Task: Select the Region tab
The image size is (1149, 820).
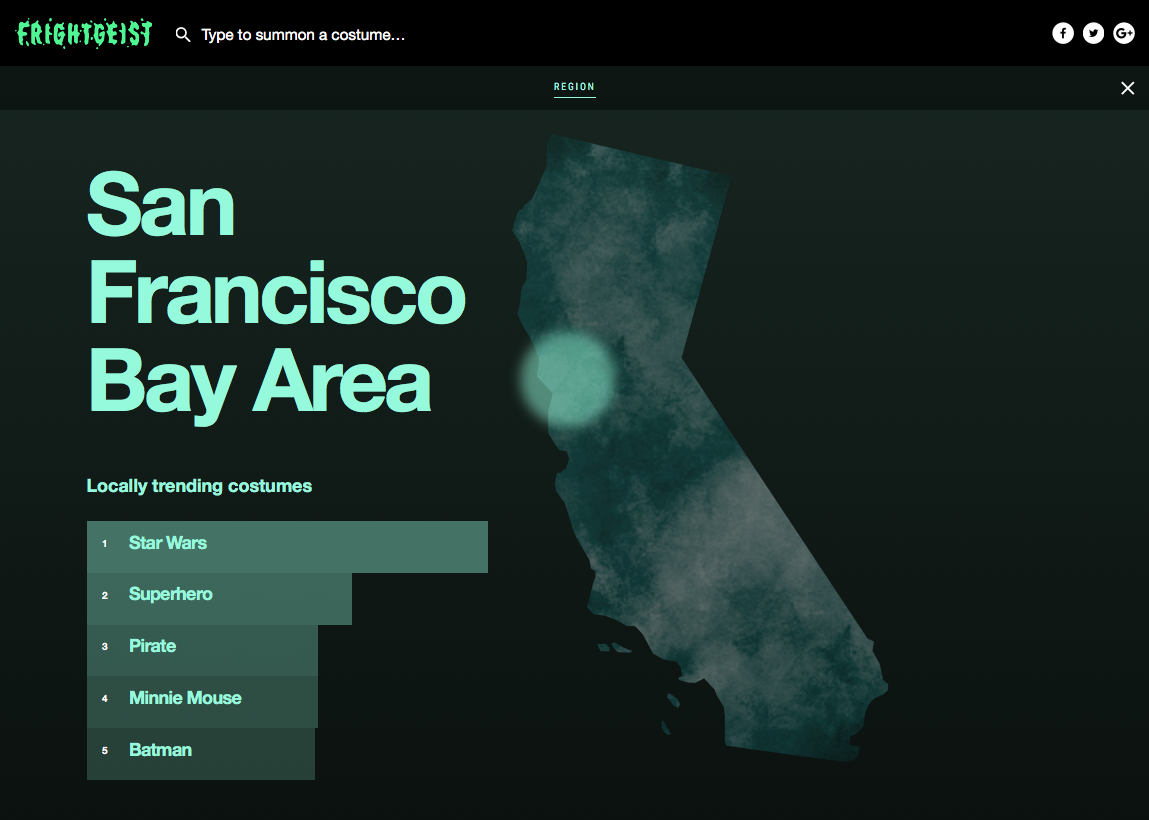Action: coord(574,87)
